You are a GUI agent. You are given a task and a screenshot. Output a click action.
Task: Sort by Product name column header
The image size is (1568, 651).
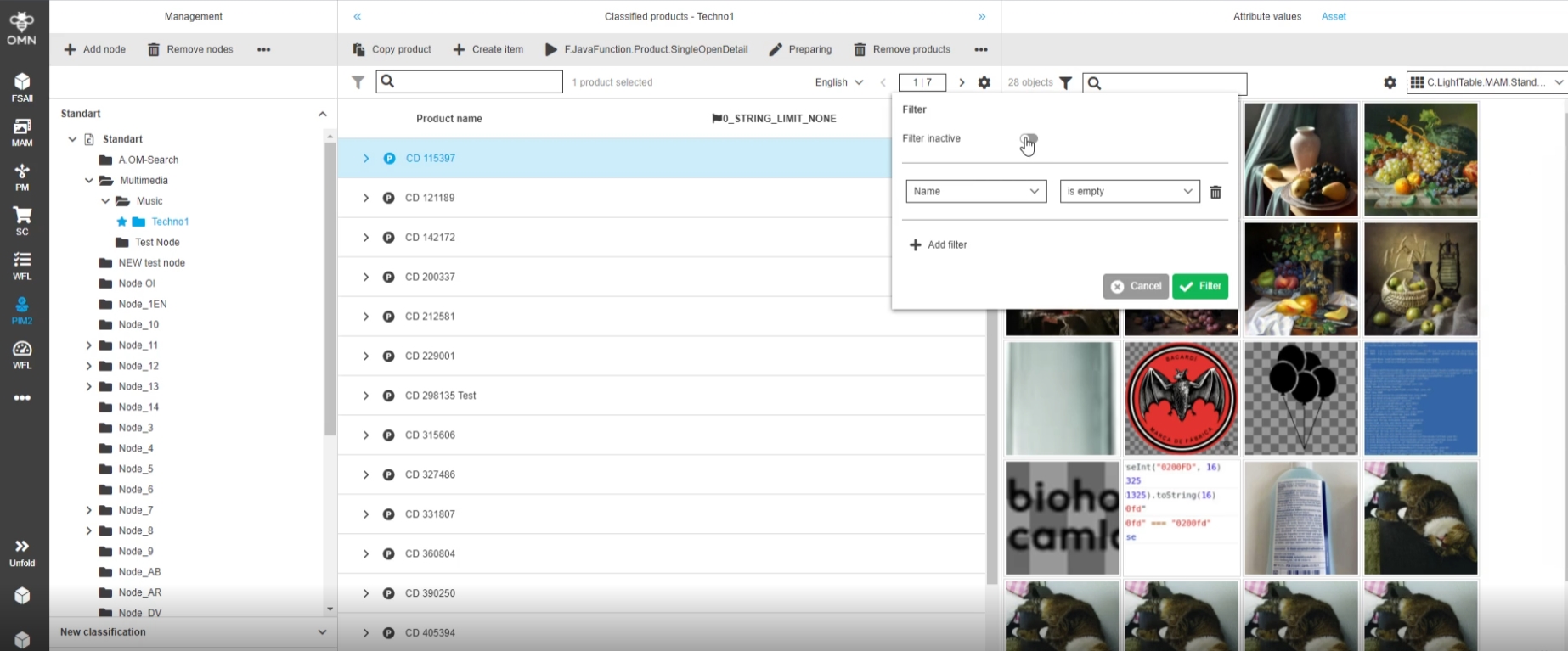pos(449,119)
